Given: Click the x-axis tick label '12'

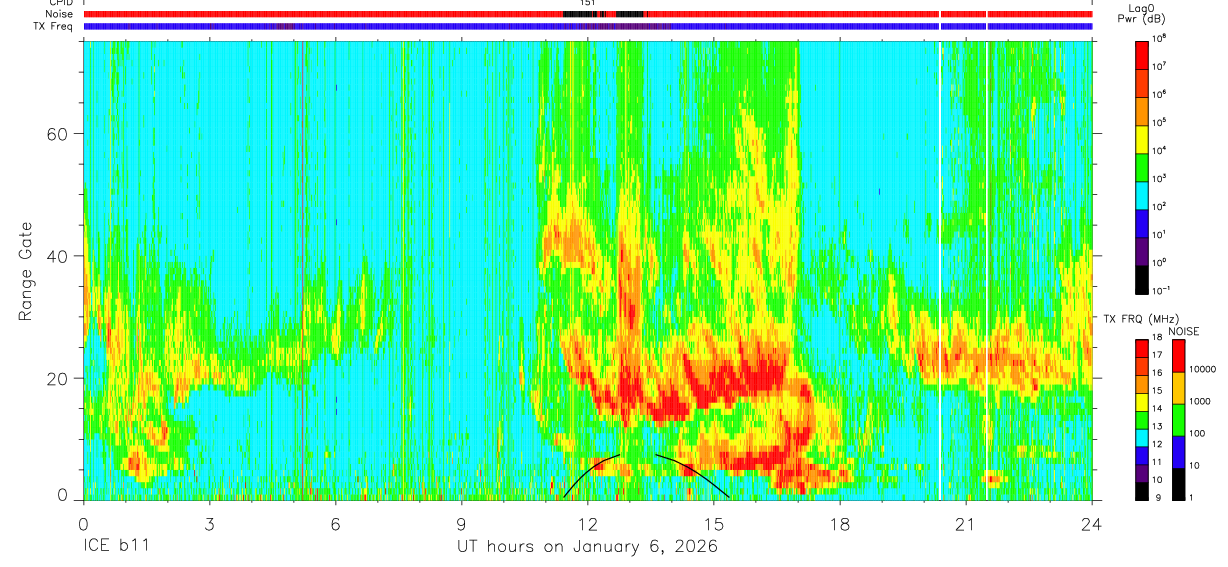Looking at the screenshot, I should click(x=588, y=523).
